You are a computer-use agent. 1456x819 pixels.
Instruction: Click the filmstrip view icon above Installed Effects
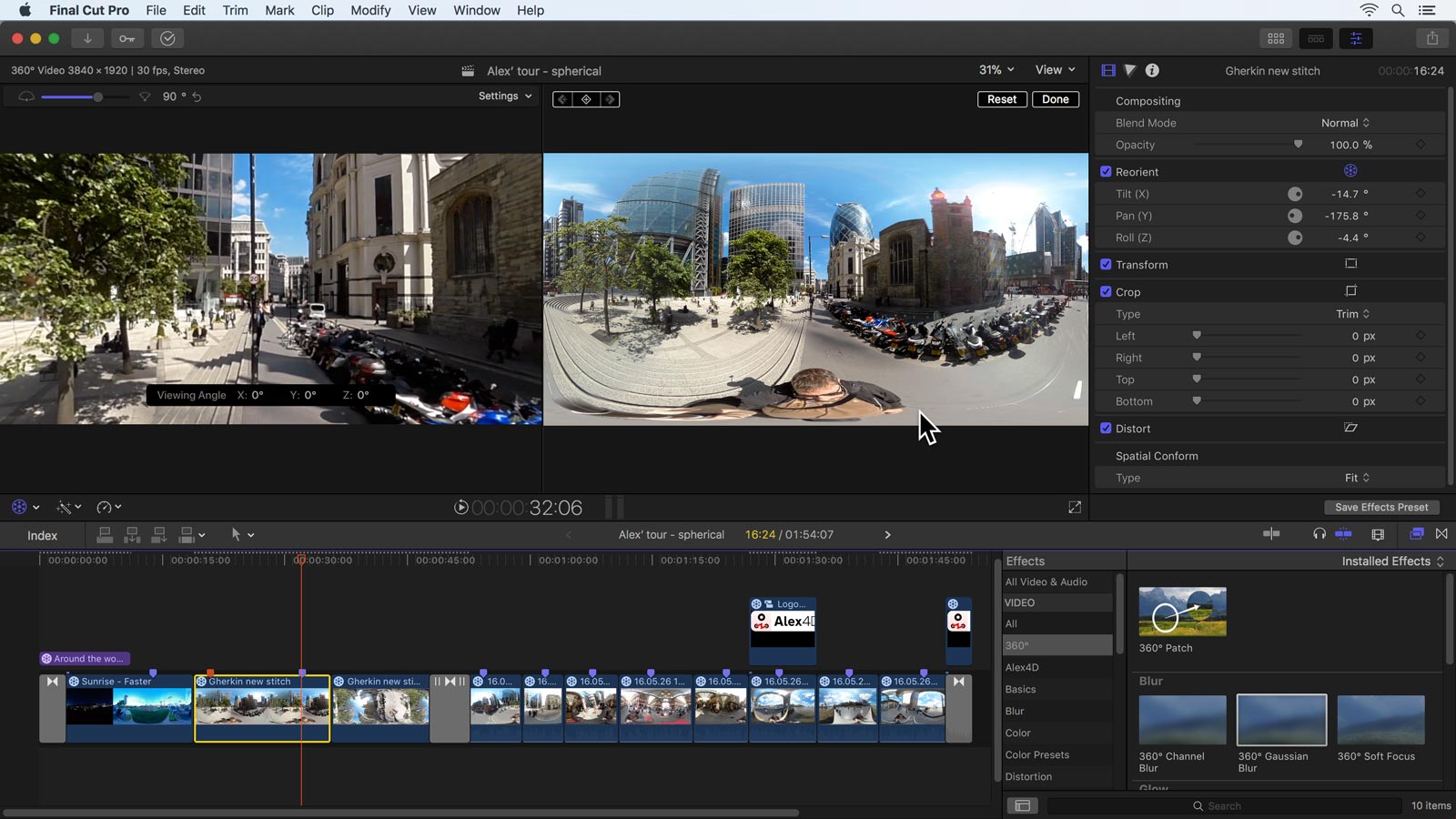(x=1022, y=805)
